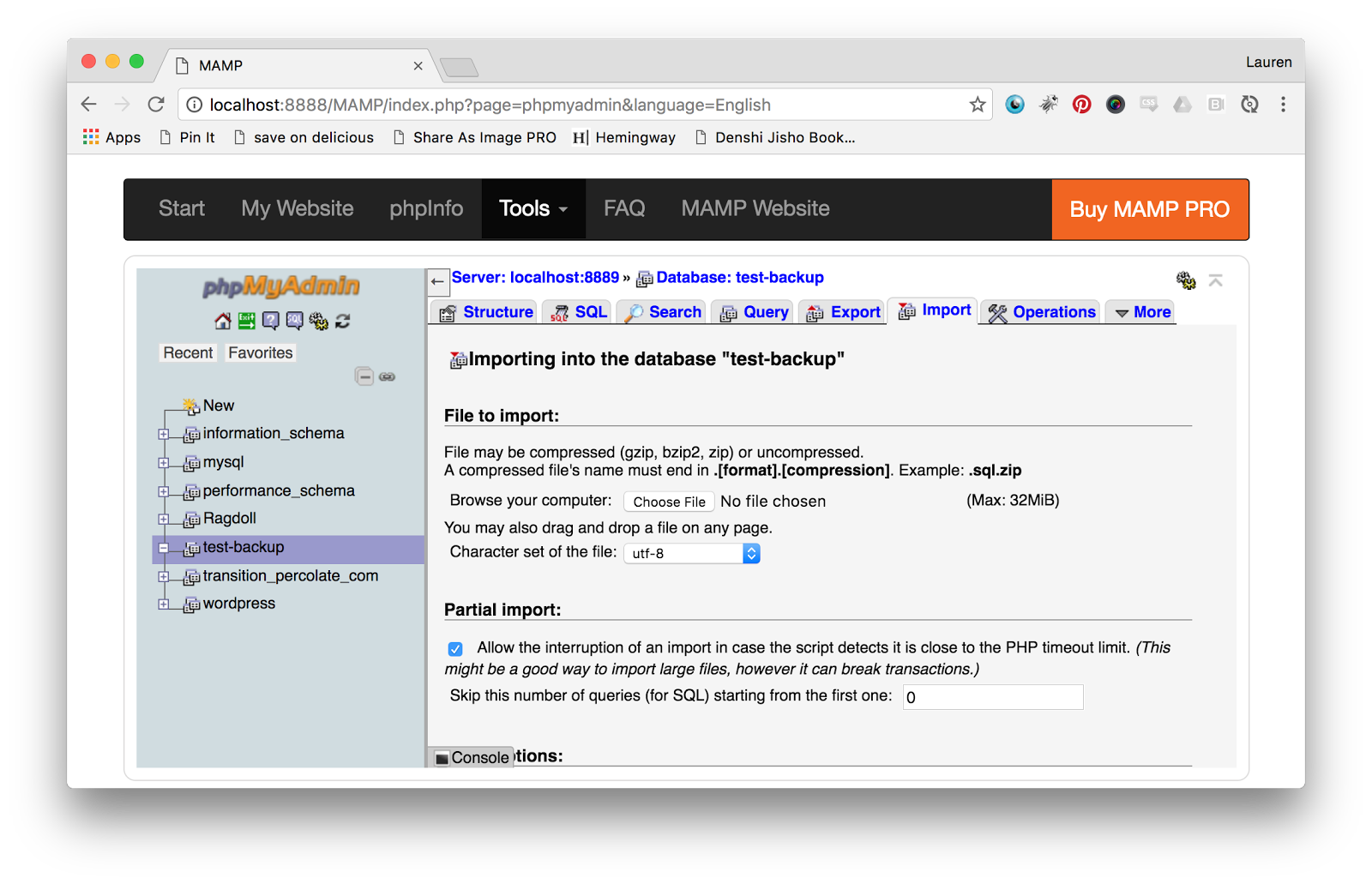Collapse the test-backup database node
Viewport: 1372px width, 884px height.
(x=163, y=548)
